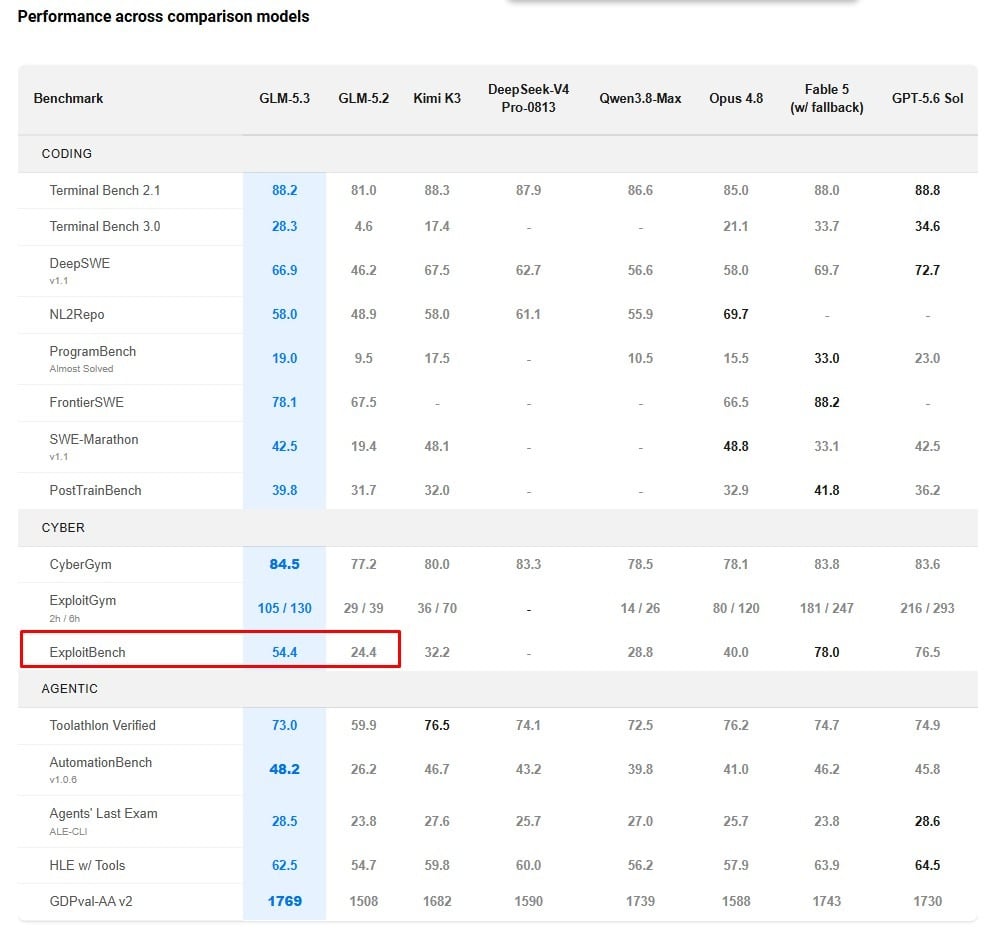The height and width of the screenshot is (929, 992).
Task: Click the HLE w/ Tools benchmark name
Action: [x=87, y=865]
